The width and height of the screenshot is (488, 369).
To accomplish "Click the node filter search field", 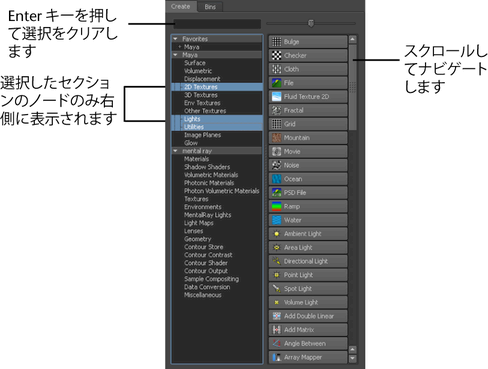I will (217, 24).
